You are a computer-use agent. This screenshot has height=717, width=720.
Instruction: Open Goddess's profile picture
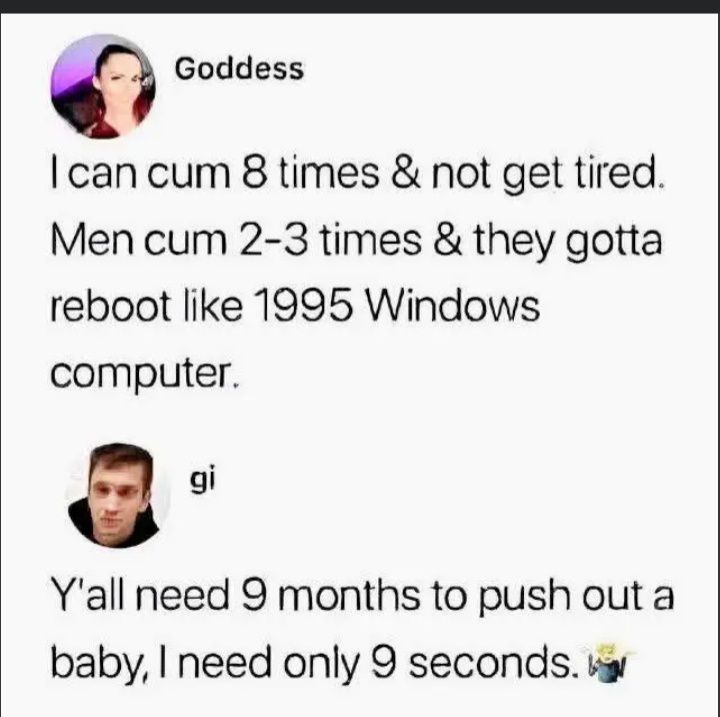tap(103, 86)
